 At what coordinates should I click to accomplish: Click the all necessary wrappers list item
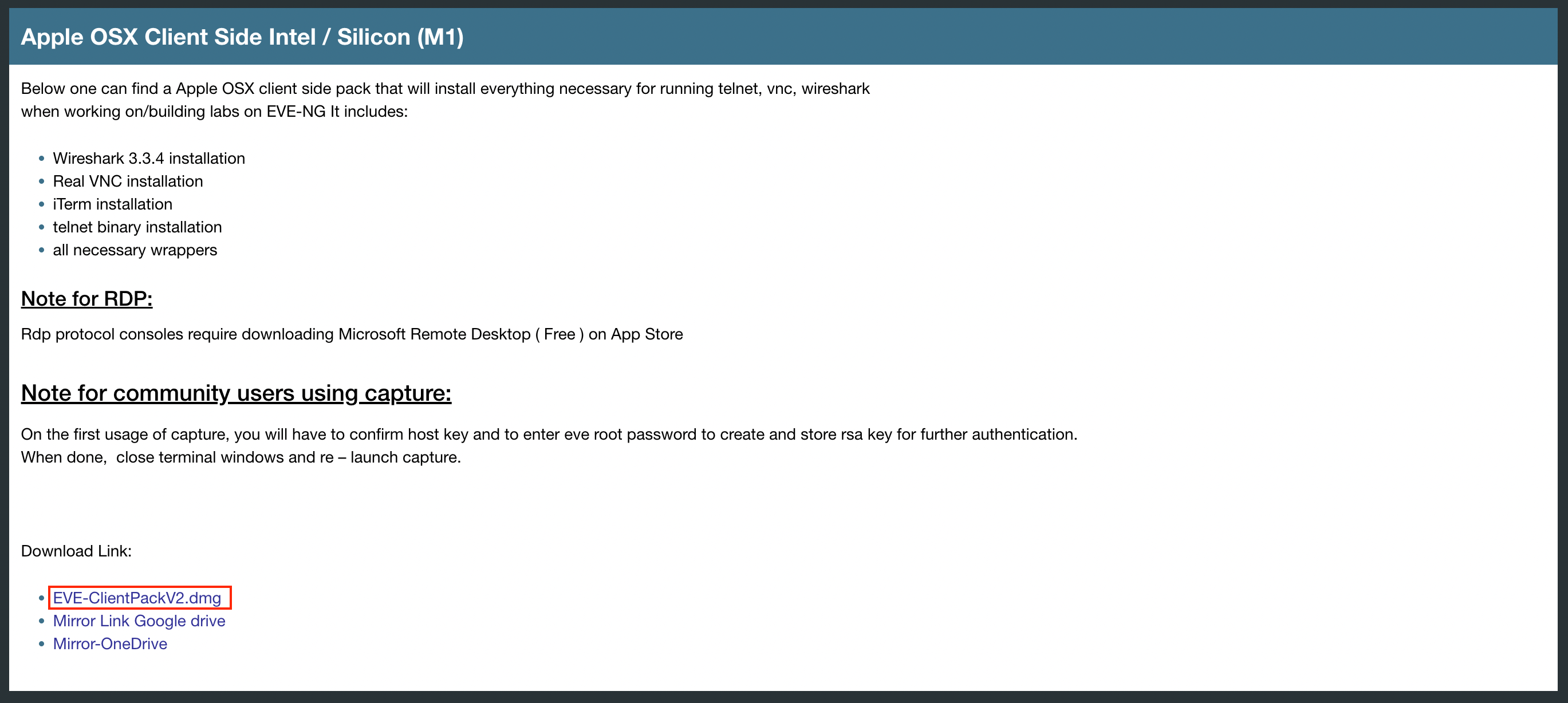[x=135, y=250]
